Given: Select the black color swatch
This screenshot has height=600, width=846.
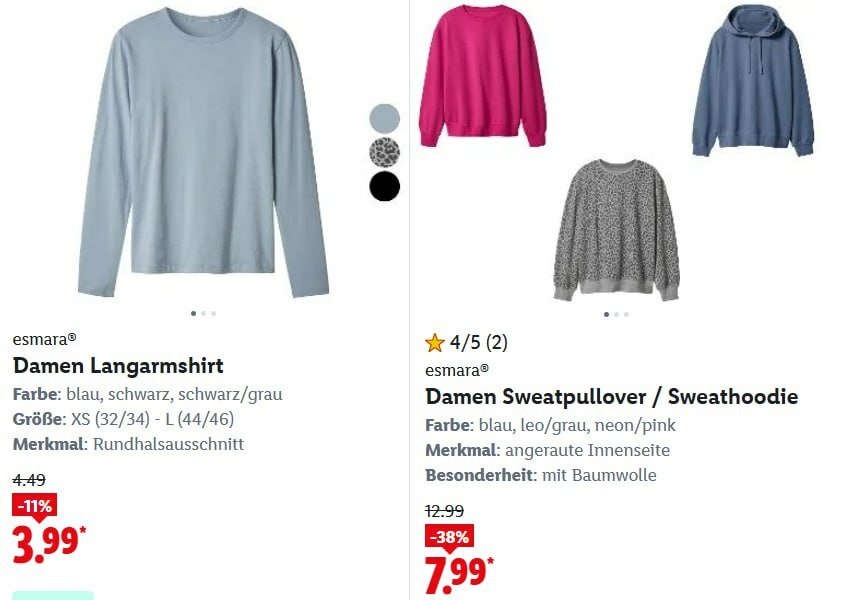Looking at the screenshot, I should 385,186.
